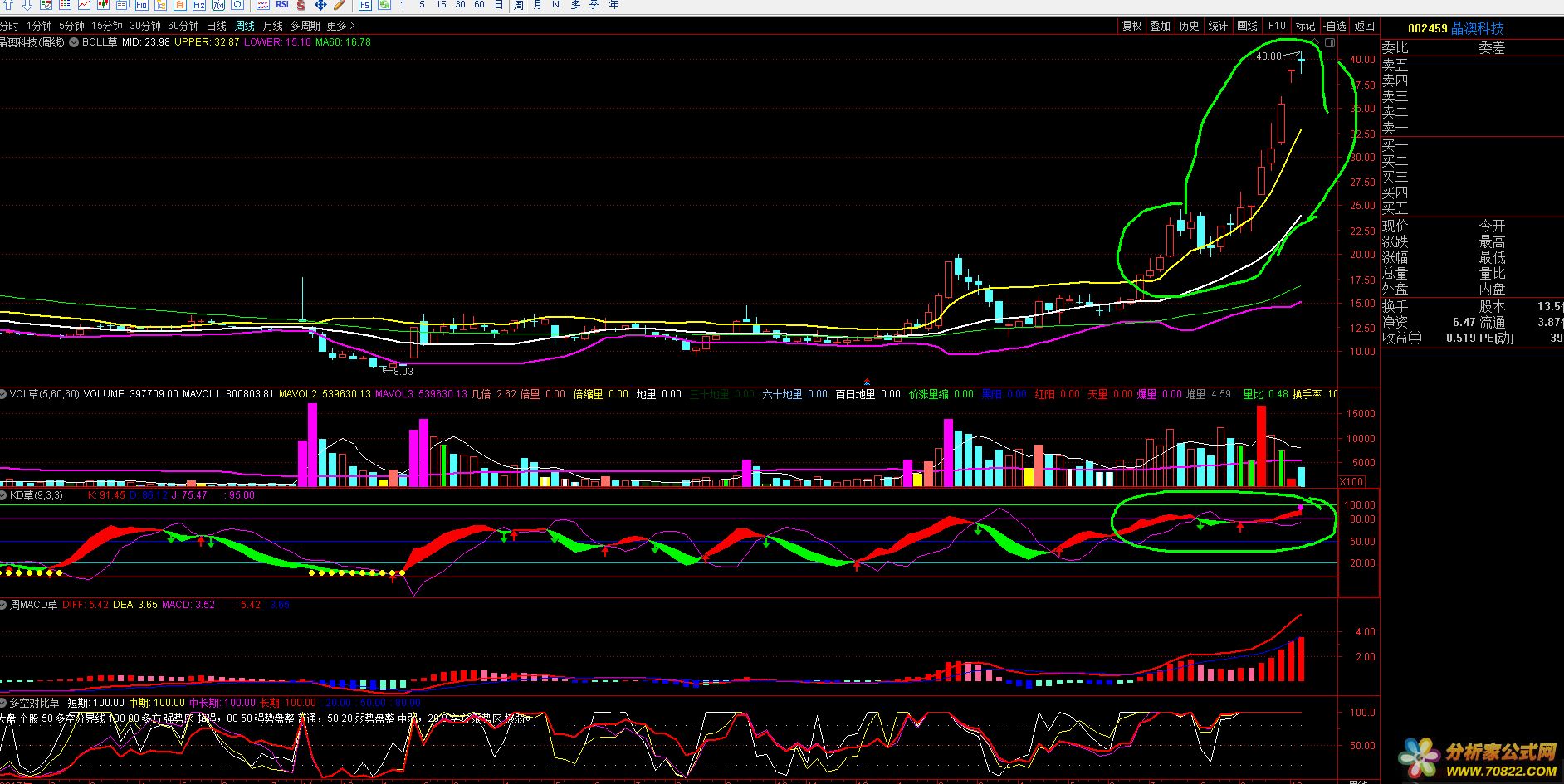Select the RSI indicator icon

tap(282, 5)
